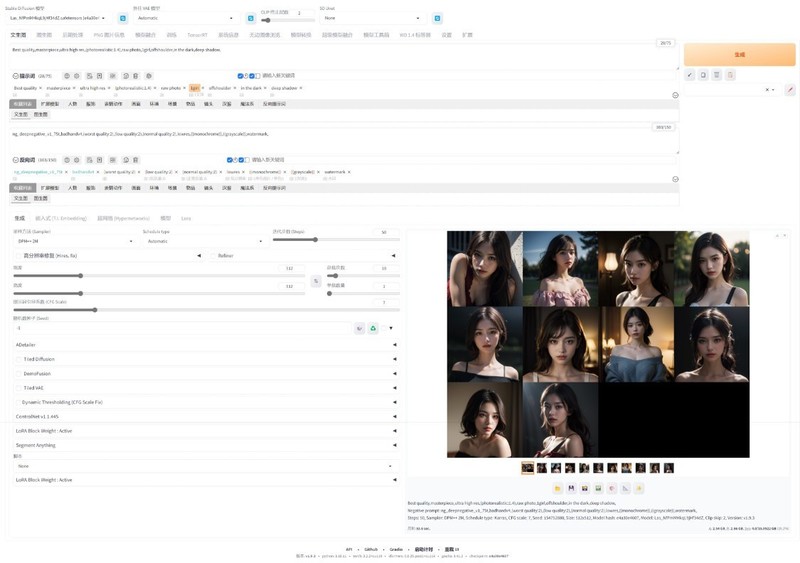Click the refresh icon next to the VAE dropdown

pyautogui.click(x=251, y=18)
